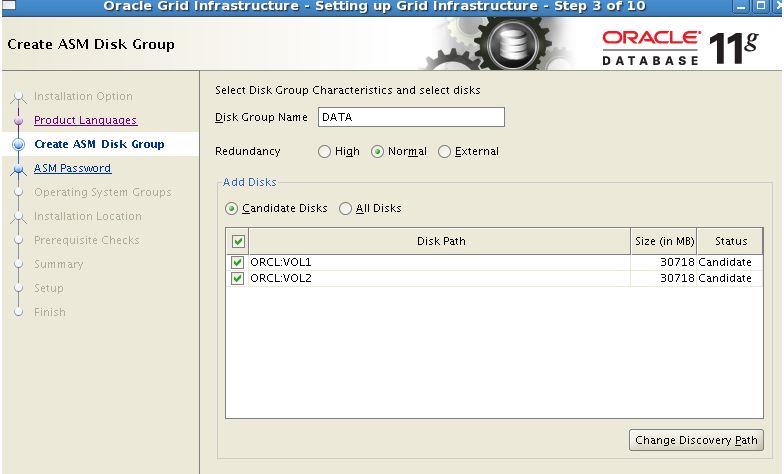Screen dimensions: 784x474
Task: Minimize the Oracle Grid Infrastructure window
Action: [x=741, y=6]
